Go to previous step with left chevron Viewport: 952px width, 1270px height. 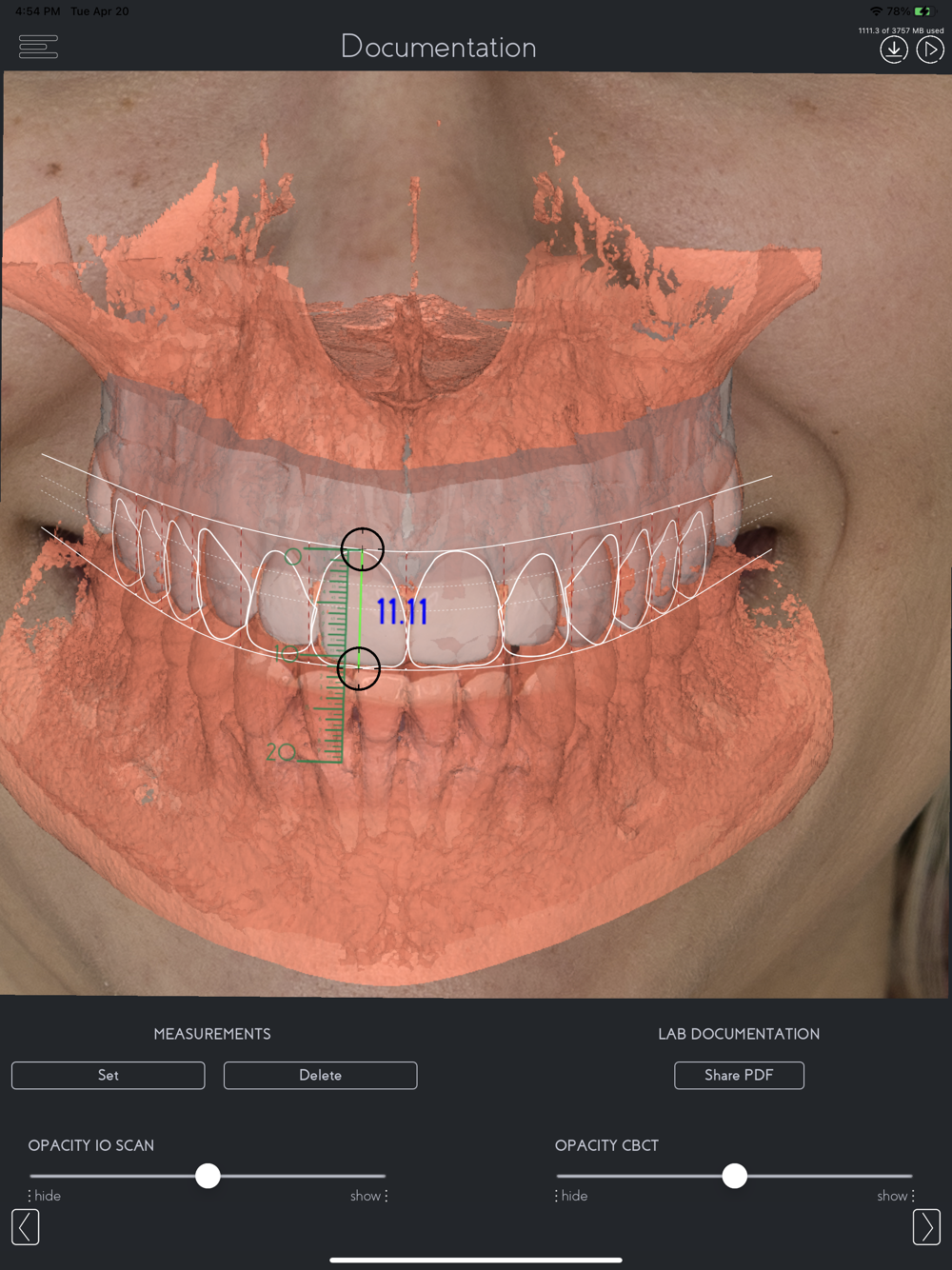(26, 1227)
